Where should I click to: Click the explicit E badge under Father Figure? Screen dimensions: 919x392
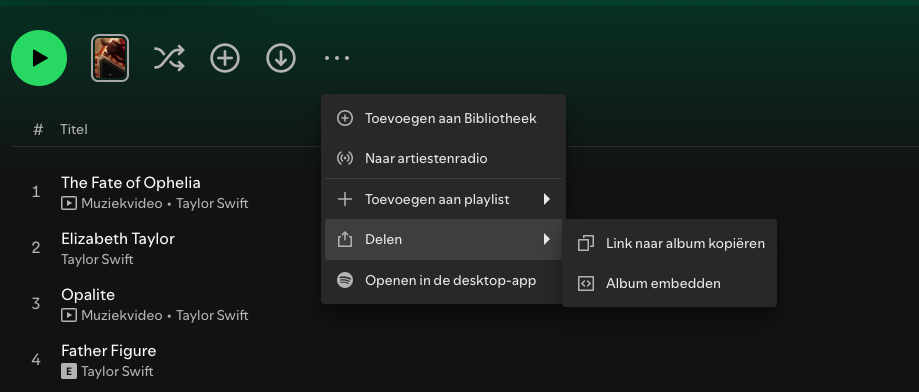tap(69, 371)
